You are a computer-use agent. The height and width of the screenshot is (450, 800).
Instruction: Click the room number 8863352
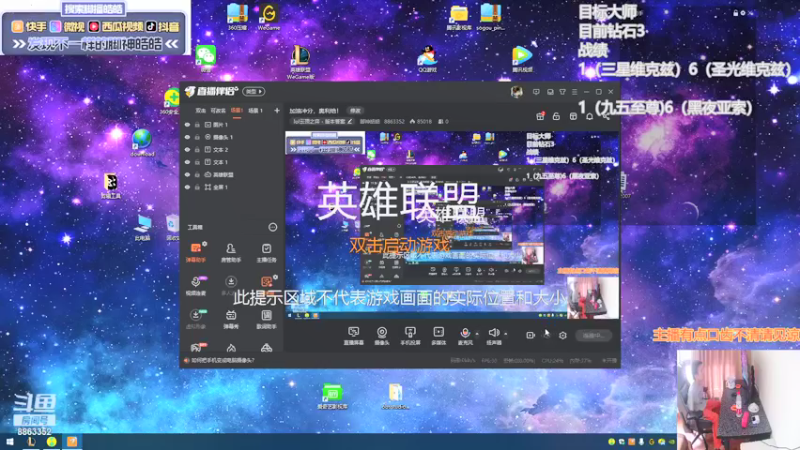click(394, 121)
